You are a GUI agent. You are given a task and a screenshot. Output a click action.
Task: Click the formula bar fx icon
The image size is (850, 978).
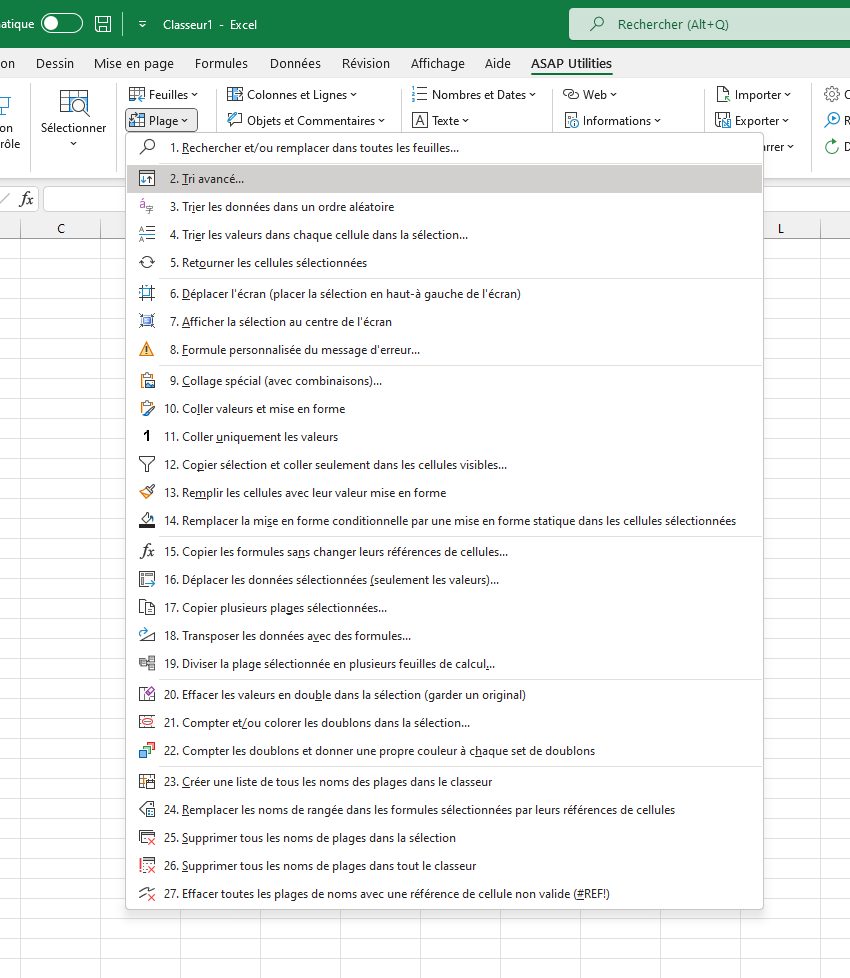point(26,200)
